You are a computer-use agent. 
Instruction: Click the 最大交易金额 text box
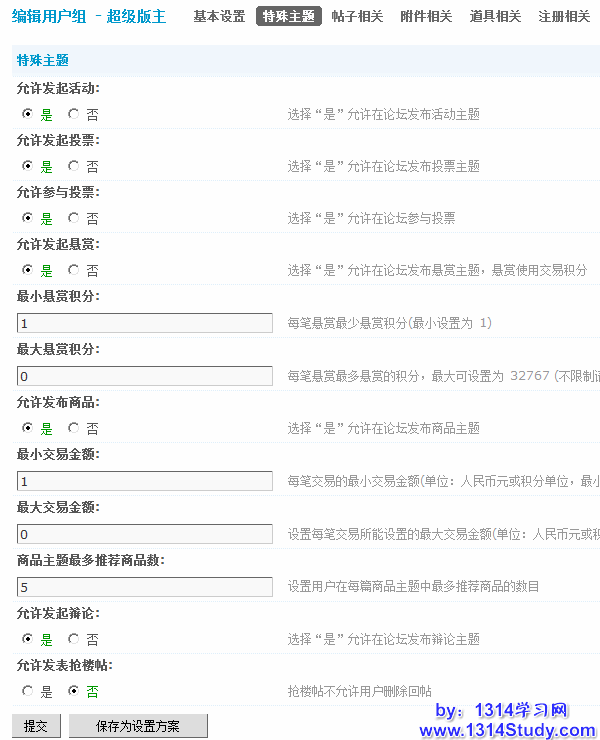[x=145, y=534]
